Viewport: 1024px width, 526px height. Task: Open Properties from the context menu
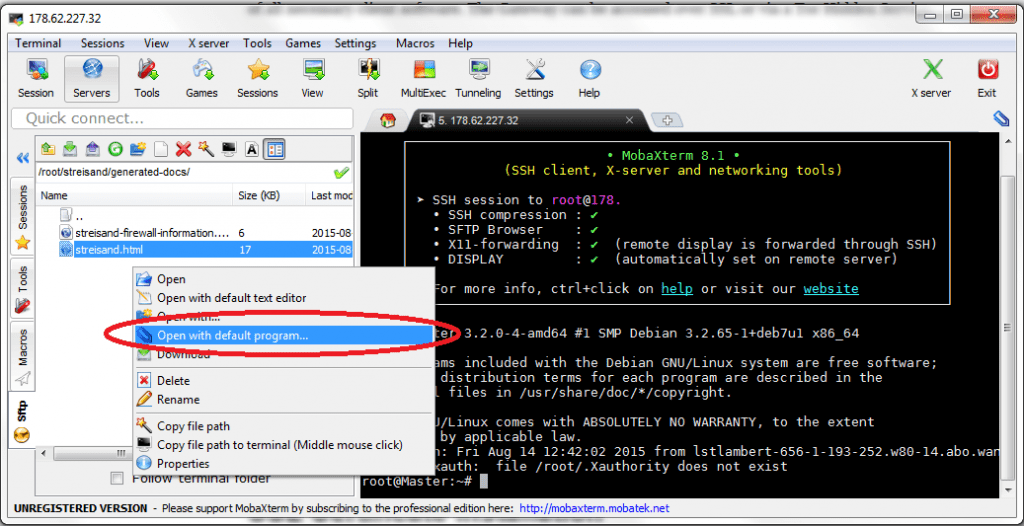click(x=284, y=464)
